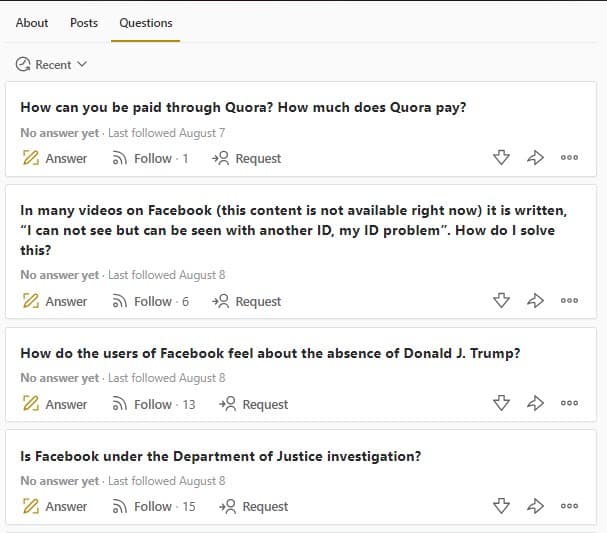Share the Quora pay question
This screenshot has height=533, width=607.
(535, 158)
